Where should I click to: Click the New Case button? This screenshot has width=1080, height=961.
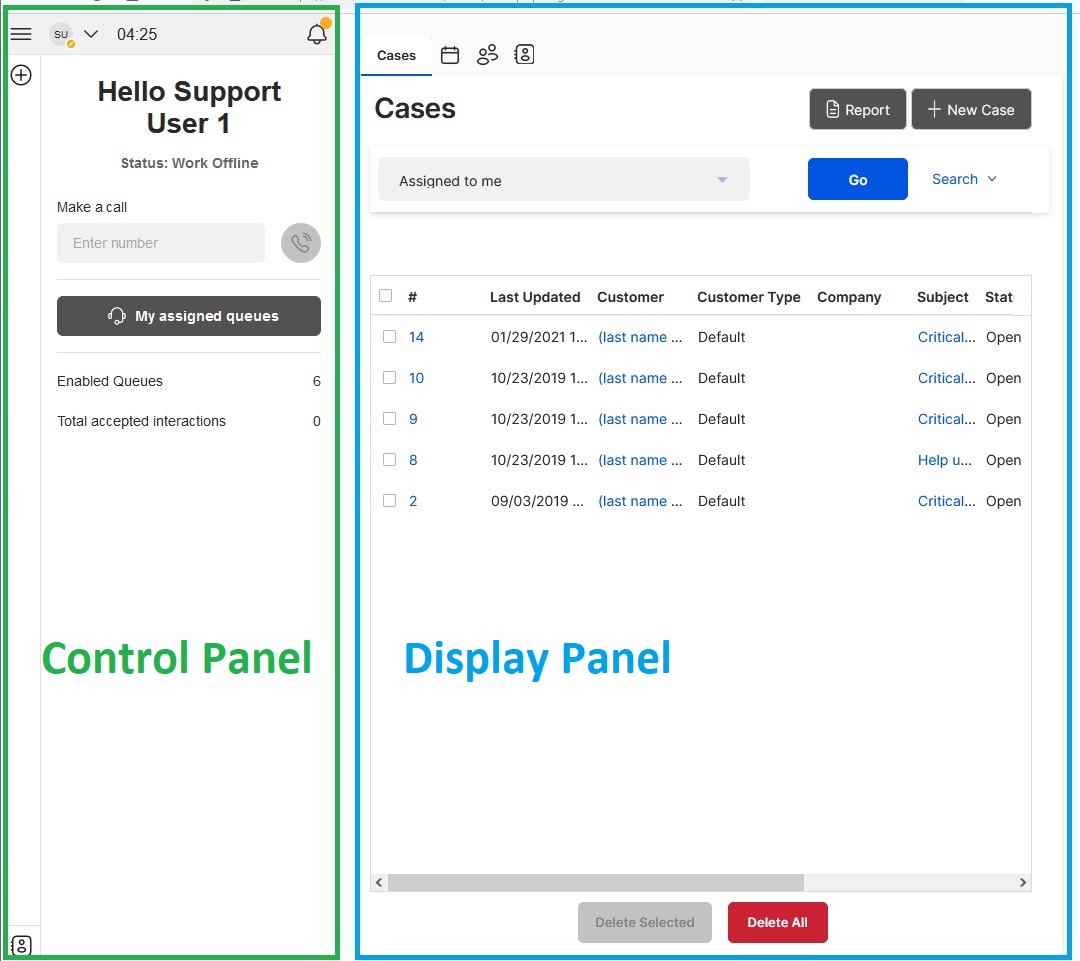pyautogui.click(x=970, y=110)
